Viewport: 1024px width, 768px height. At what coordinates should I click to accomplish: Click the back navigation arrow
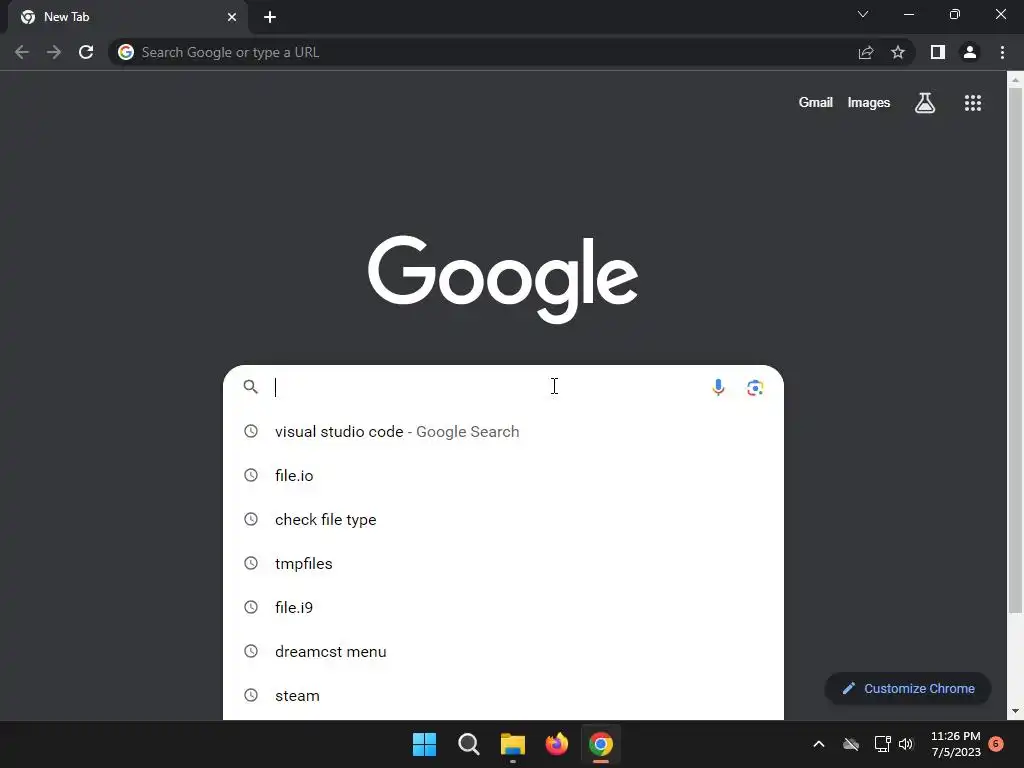tap(22, 52)
